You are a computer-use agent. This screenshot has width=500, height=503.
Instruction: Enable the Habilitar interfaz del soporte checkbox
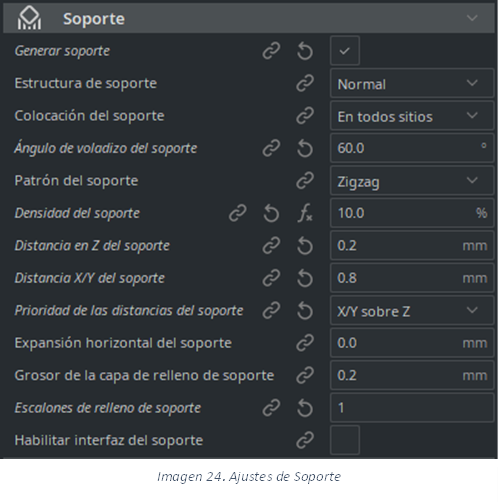(x=345, y=440)
